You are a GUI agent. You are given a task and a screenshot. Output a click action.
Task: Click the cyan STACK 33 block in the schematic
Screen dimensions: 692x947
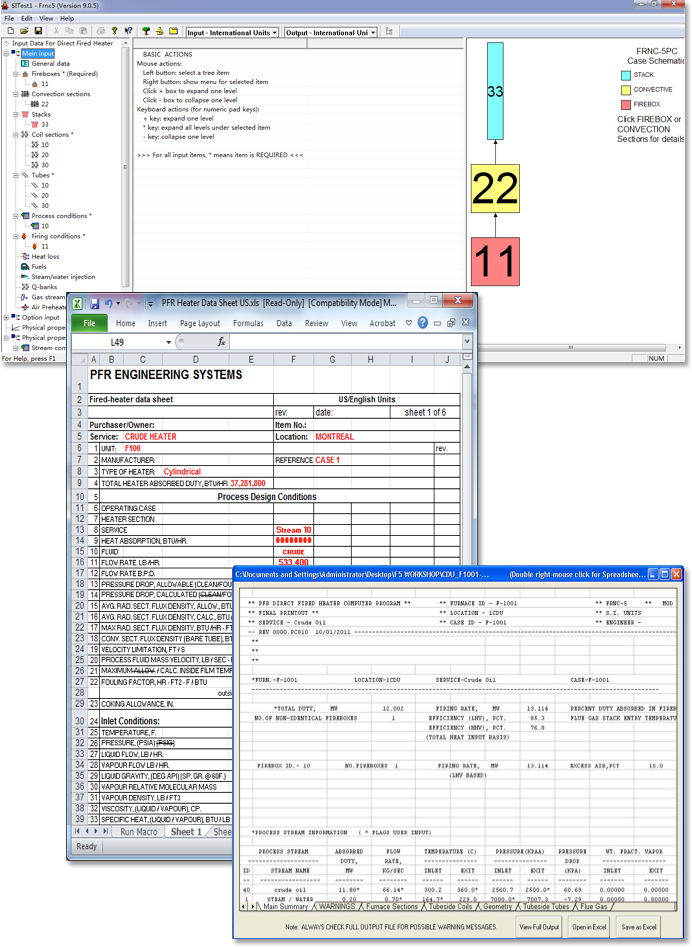point(495,91)
